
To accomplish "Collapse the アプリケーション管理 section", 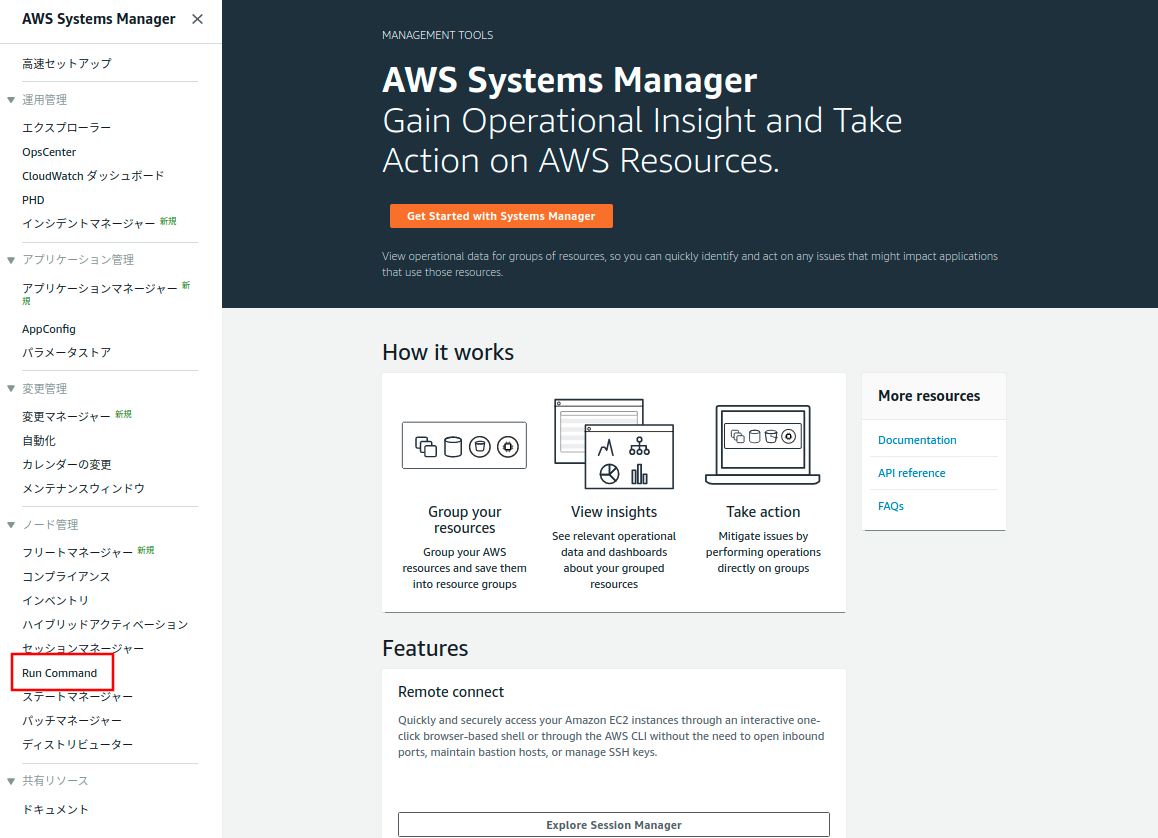I will pyautogui.click(x=9, y=259).
